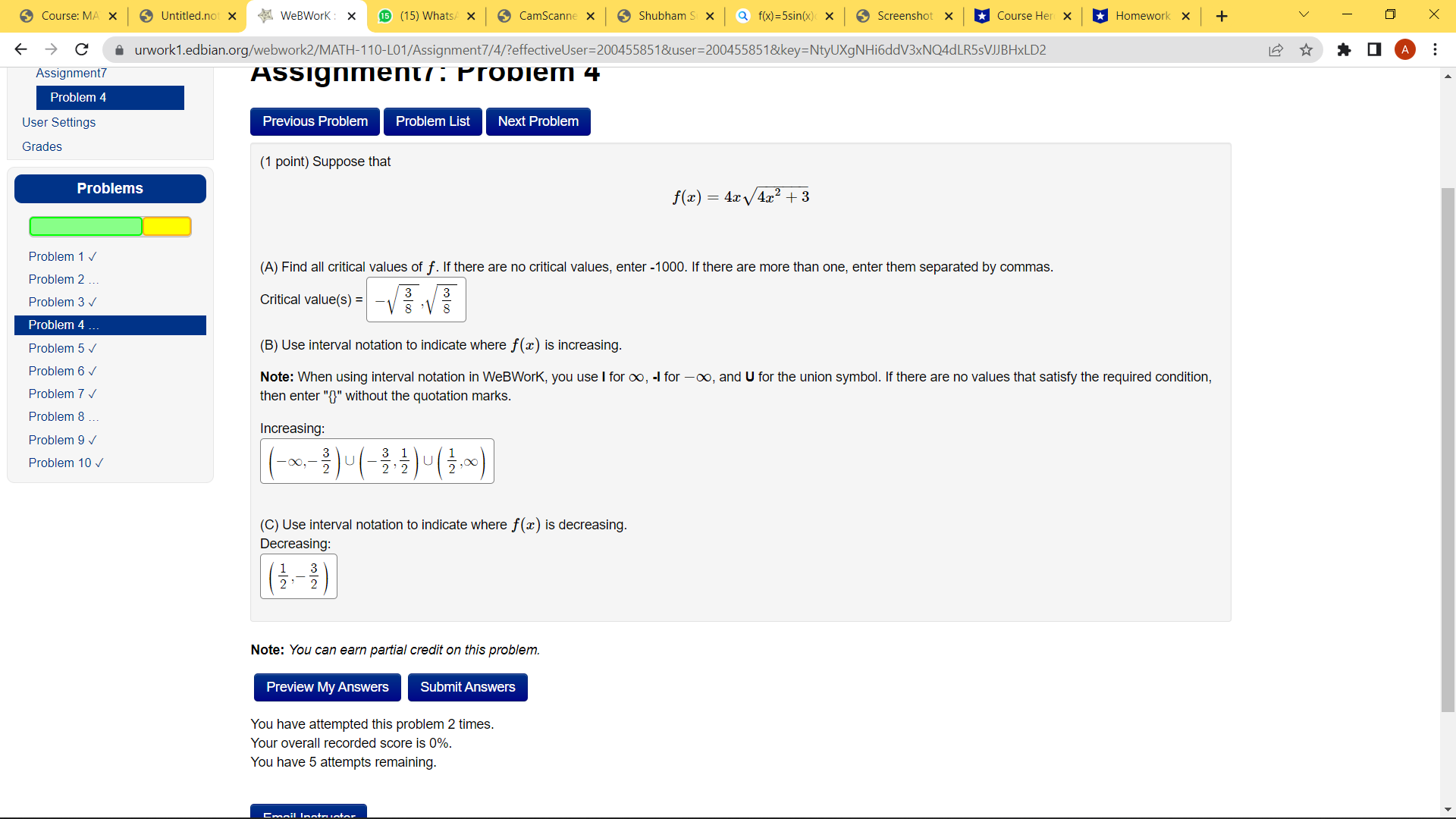Click the Critical values input field
Image resolution: width=1456 pixels, height=819 pixels.
pyautogui.click(x=416, y=300)
